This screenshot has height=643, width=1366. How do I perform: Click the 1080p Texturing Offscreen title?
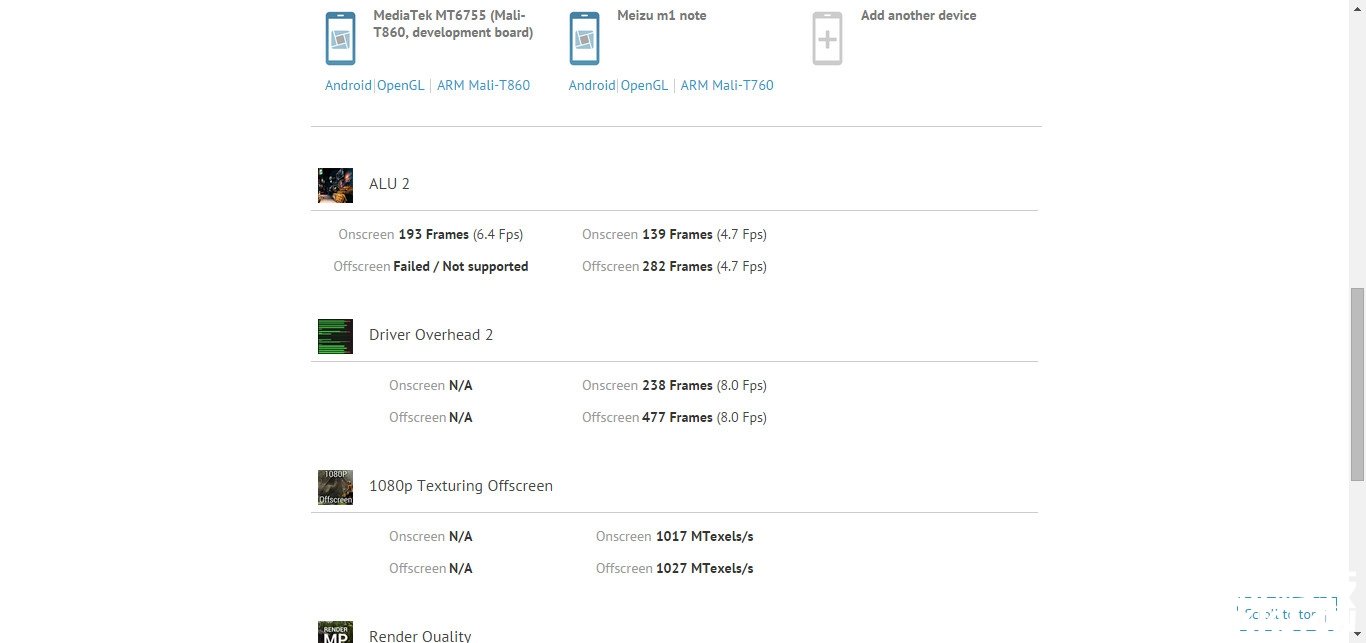461,486
